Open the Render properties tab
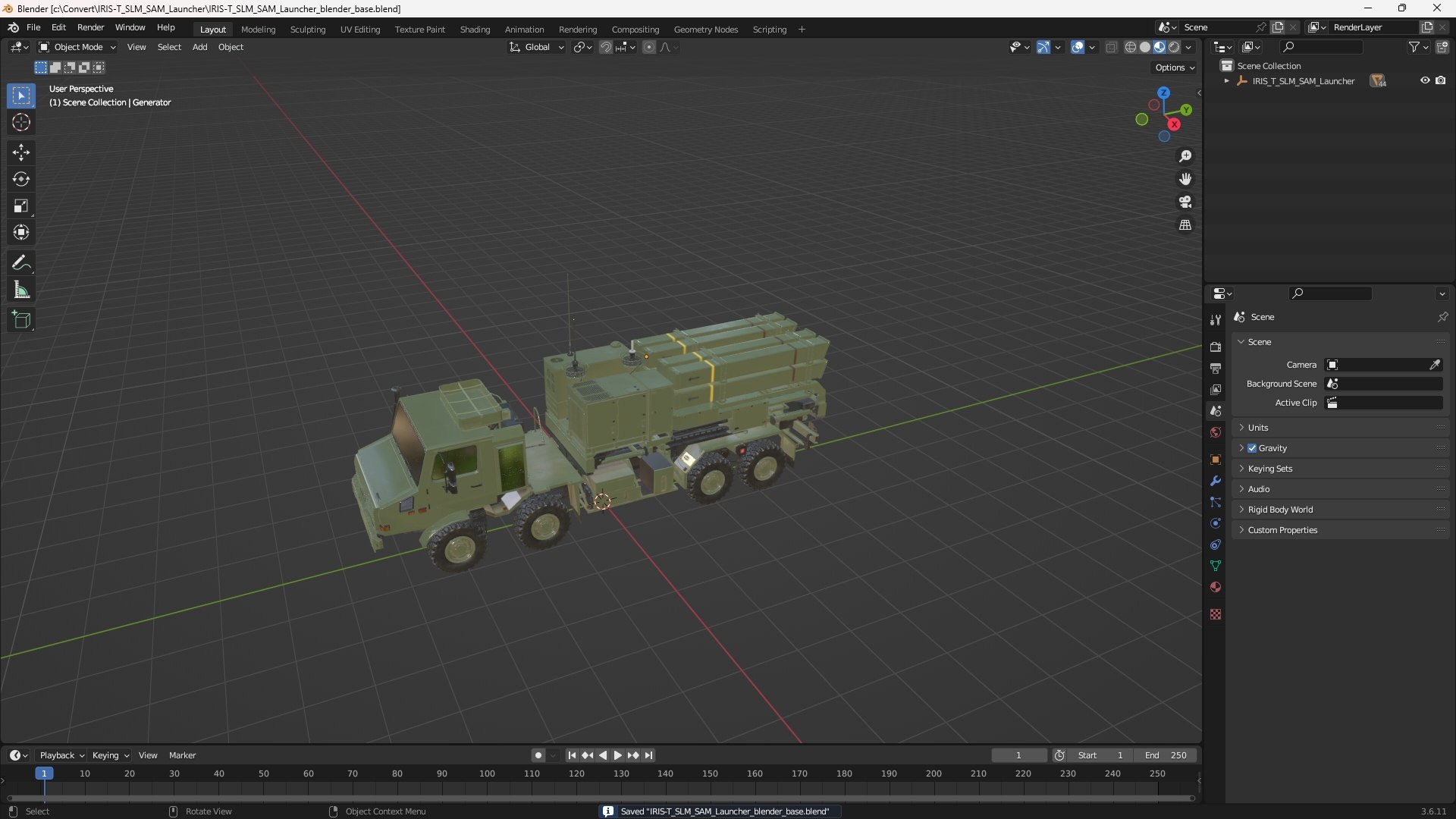The width and height of the screenshot is (1456, 819). pos(1216,347)
